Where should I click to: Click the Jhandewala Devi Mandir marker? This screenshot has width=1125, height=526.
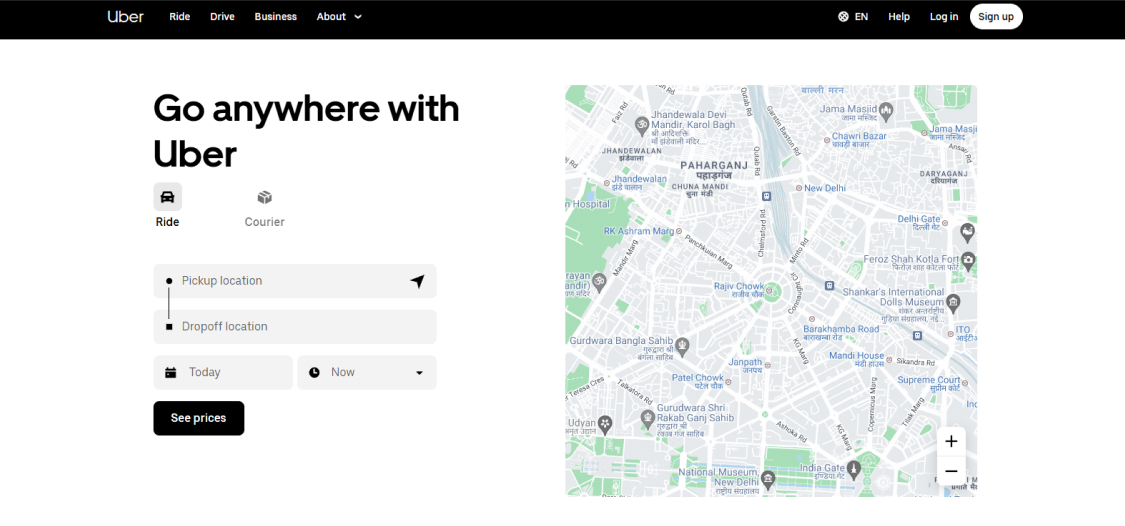coord(644,126)
